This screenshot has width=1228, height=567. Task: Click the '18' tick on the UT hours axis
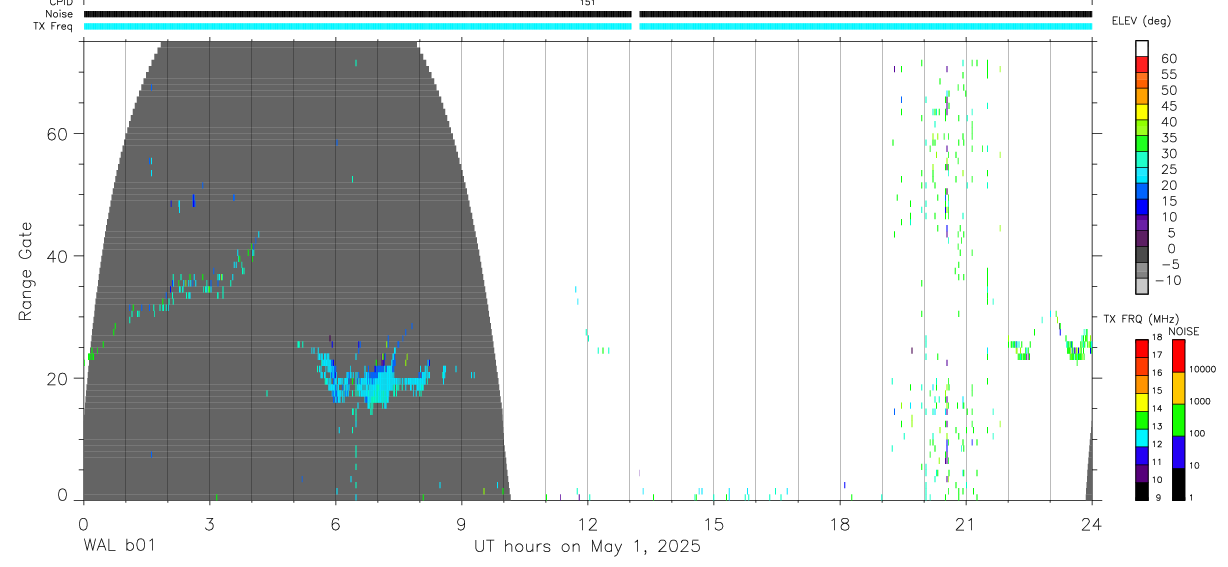[840, 524]
